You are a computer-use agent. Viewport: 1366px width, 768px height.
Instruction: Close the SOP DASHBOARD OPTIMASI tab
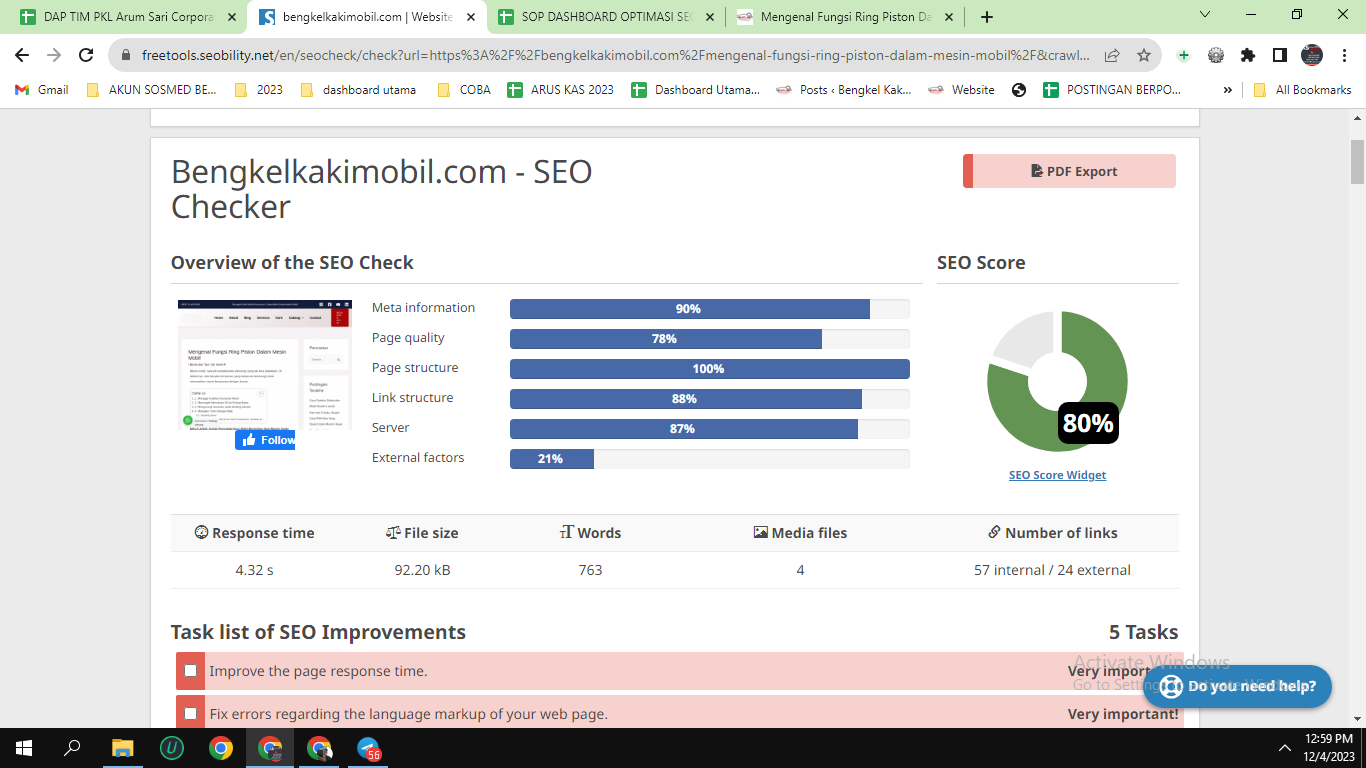(709, 17)
